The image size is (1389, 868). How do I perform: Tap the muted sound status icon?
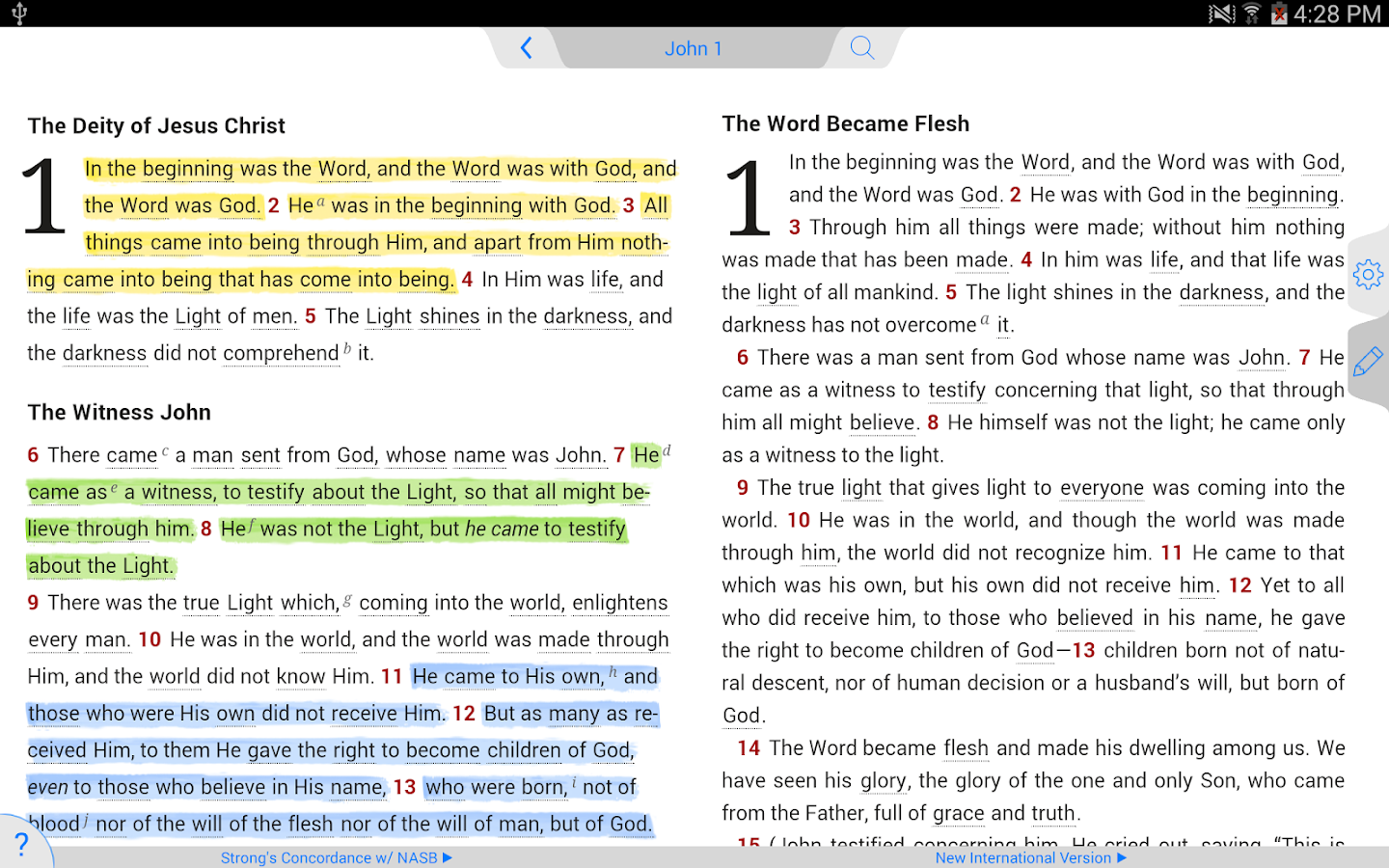click(x=1221, y=14)
